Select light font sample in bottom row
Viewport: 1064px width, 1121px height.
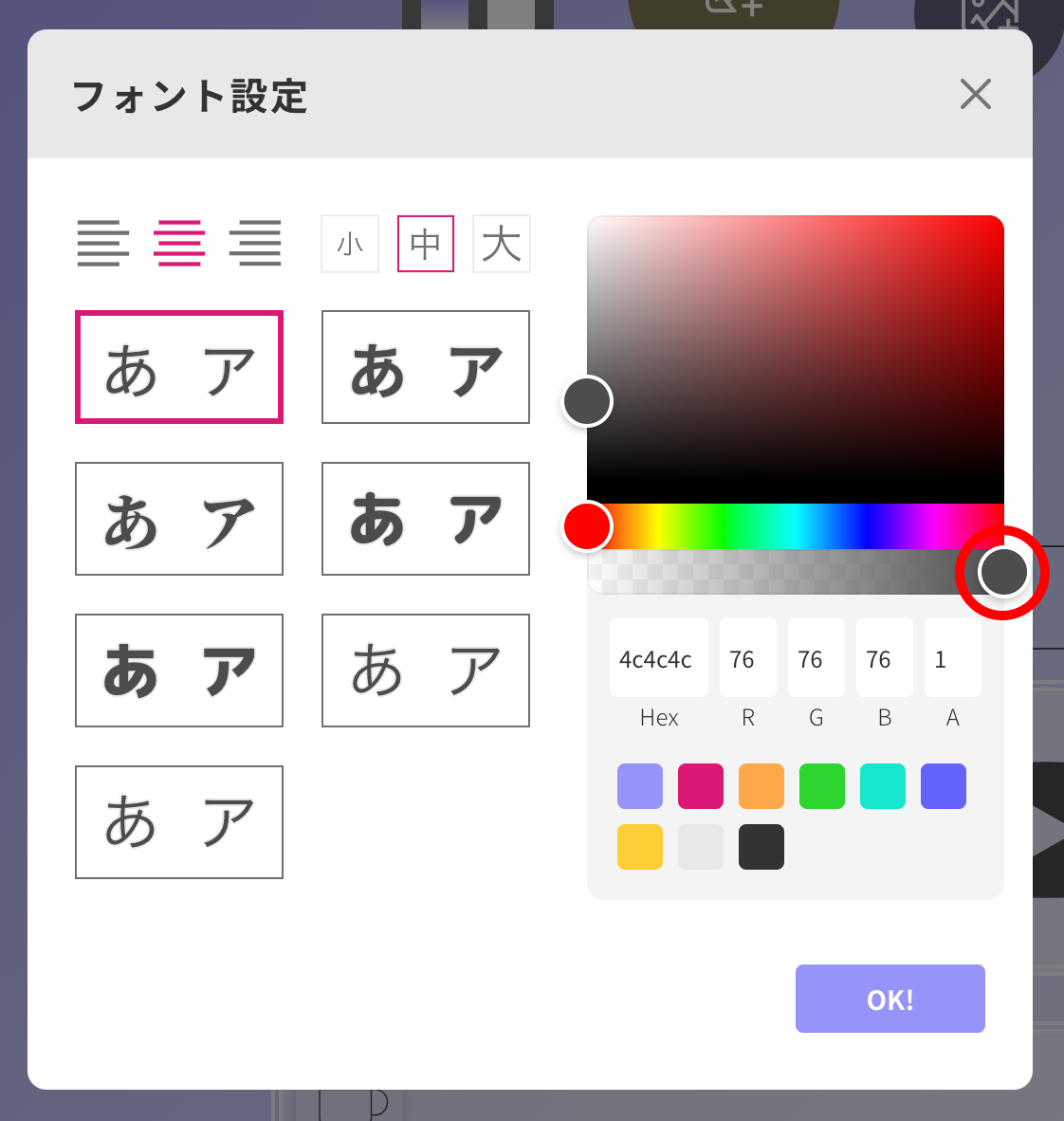179,822
